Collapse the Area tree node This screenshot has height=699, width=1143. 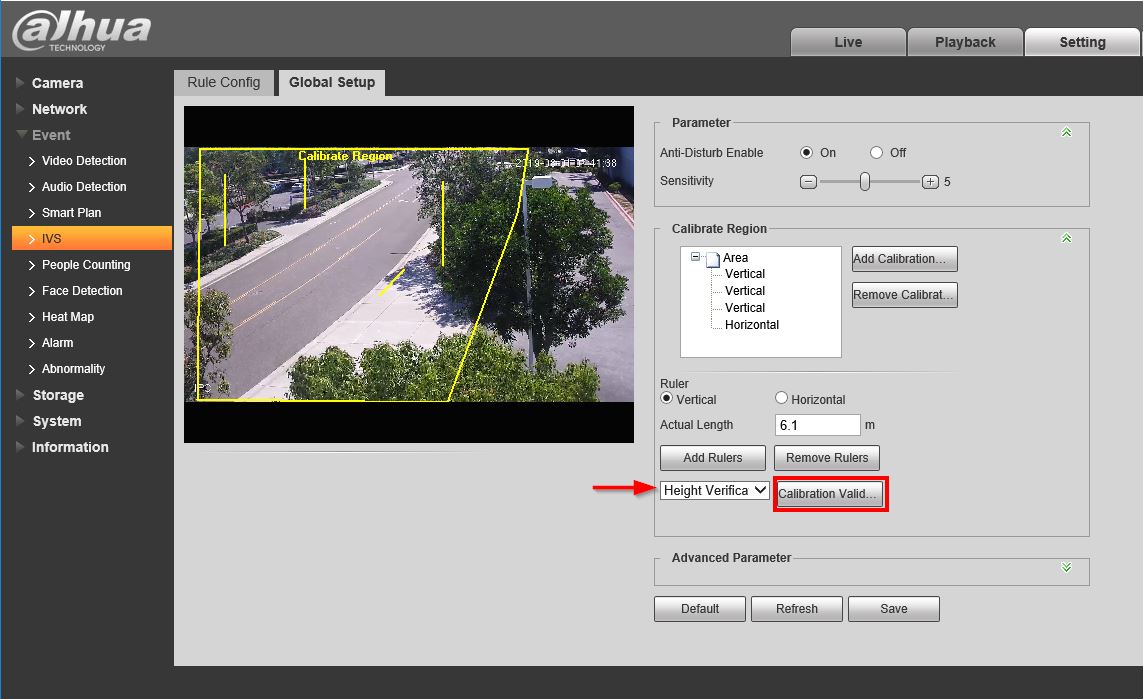[x=695, y=257]
